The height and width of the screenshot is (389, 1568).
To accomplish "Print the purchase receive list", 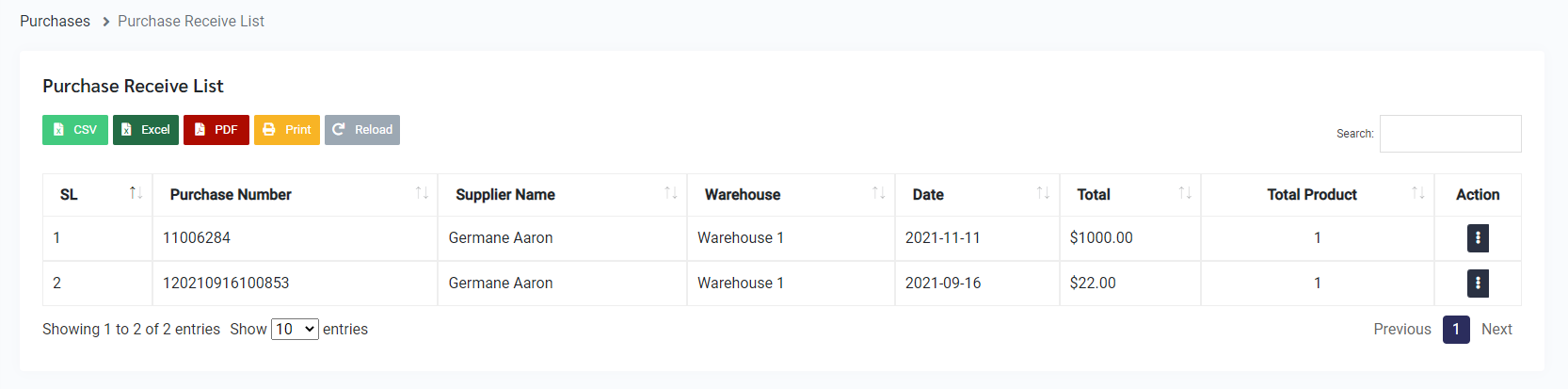I will tap(287, 130).
